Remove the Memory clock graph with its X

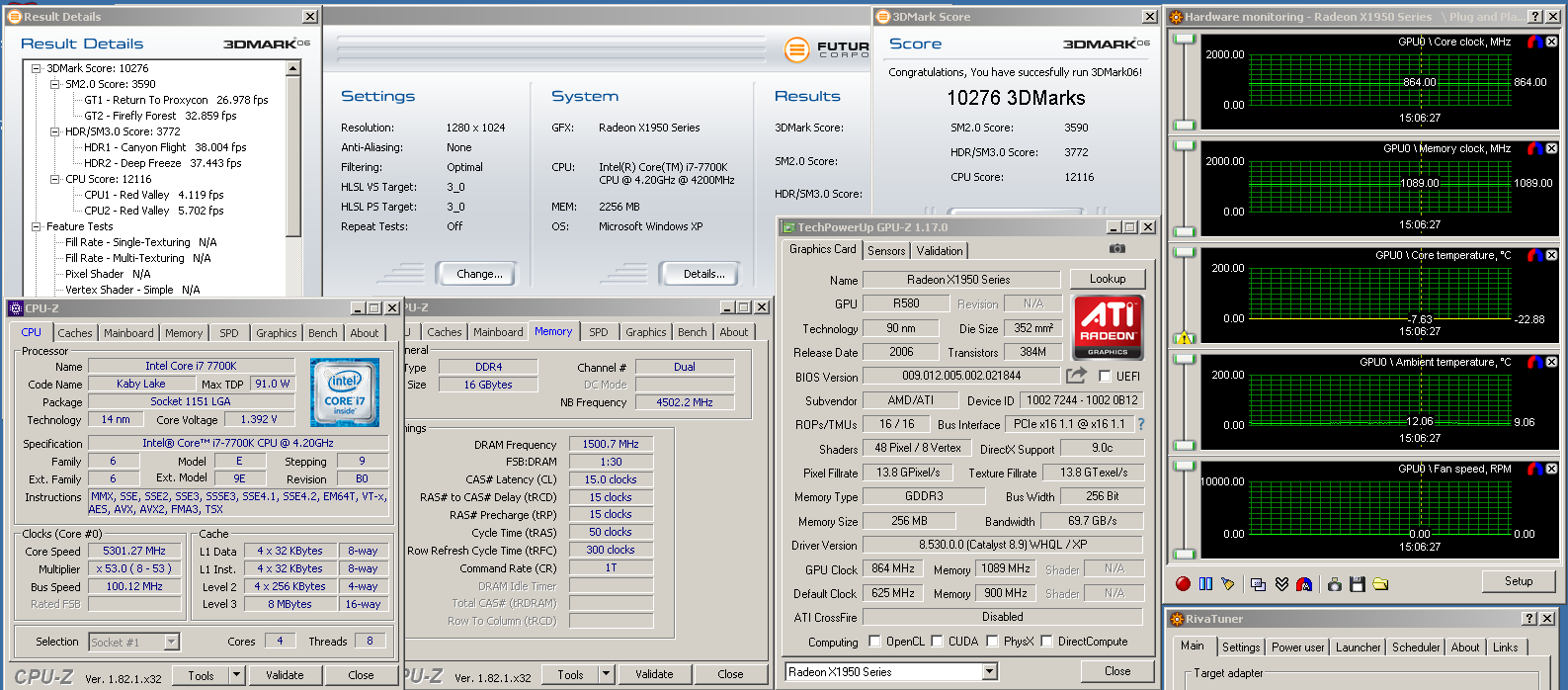tap(1551, 148)
